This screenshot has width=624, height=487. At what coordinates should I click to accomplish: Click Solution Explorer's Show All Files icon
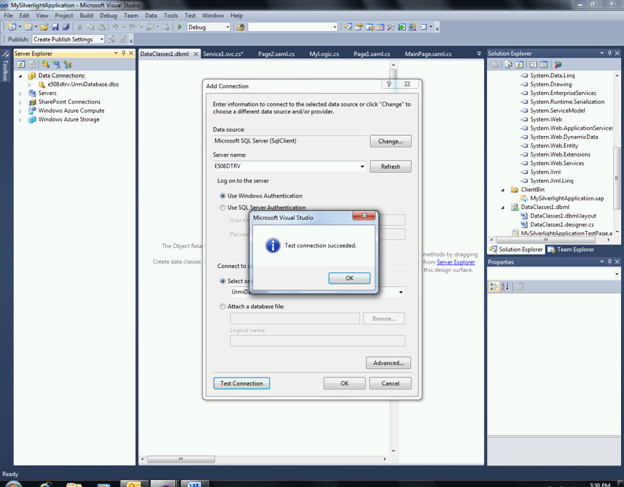(508, 64)
